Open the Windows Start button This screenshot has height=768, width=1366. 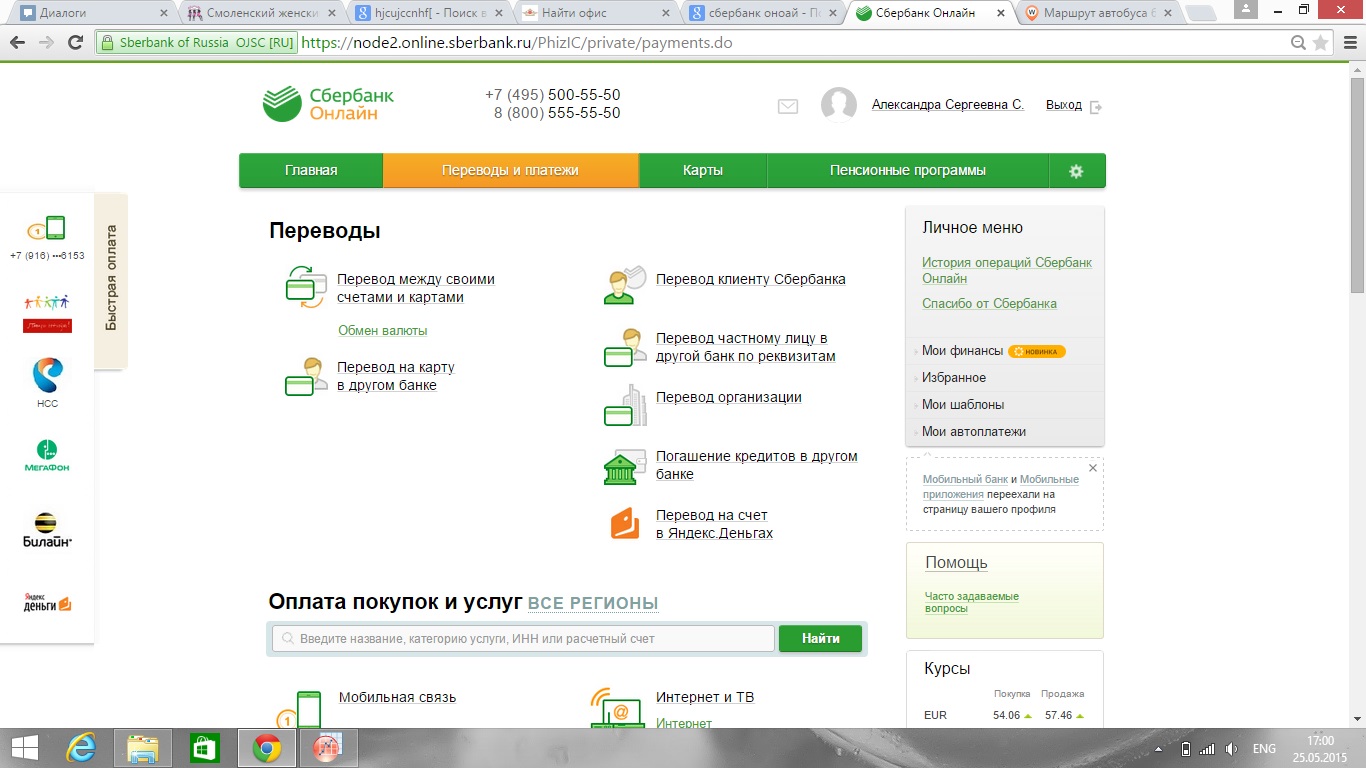pyautogui.click(x=25, y=748)
